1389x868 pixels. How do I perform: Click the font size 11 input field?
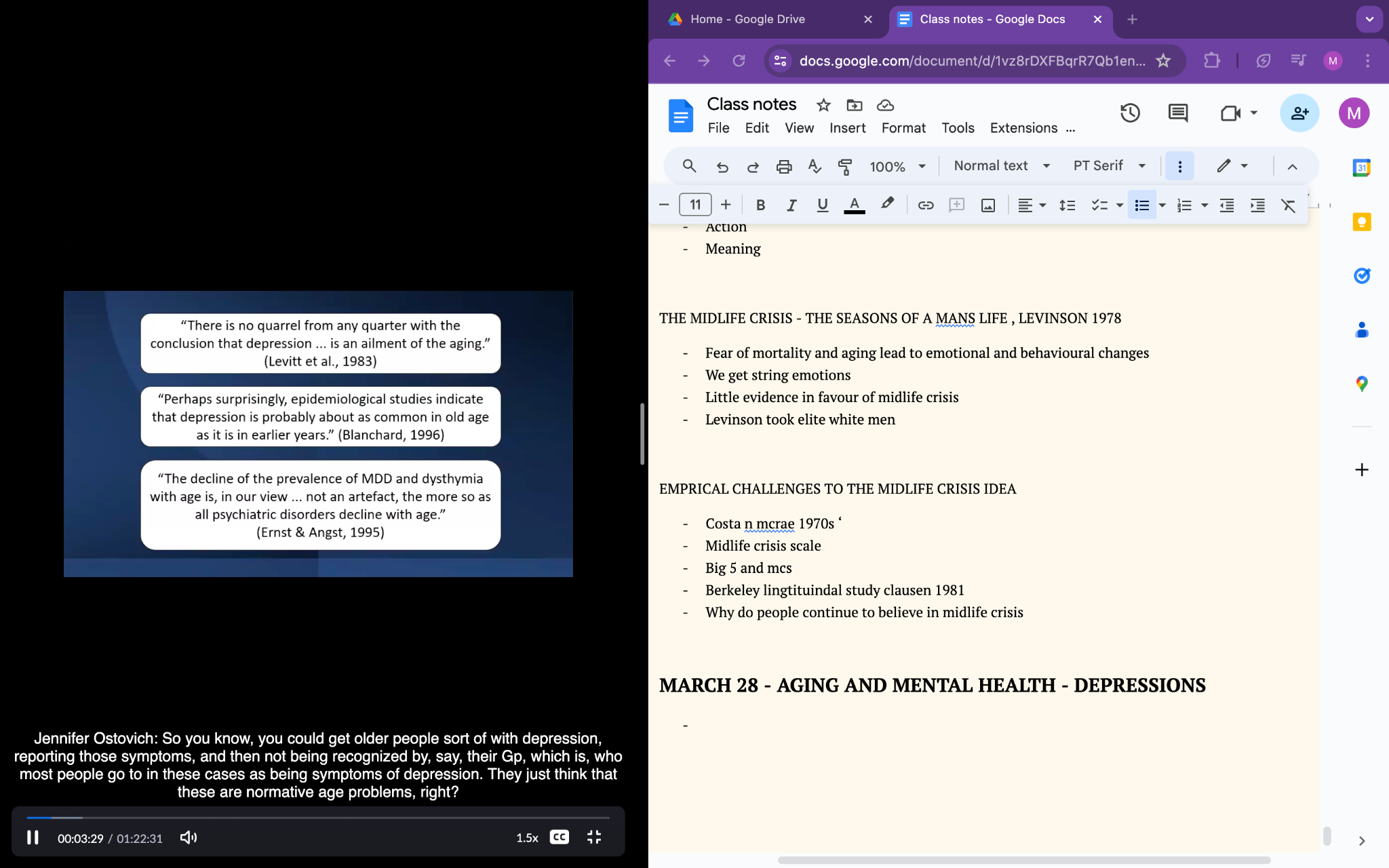click(695, 205)
